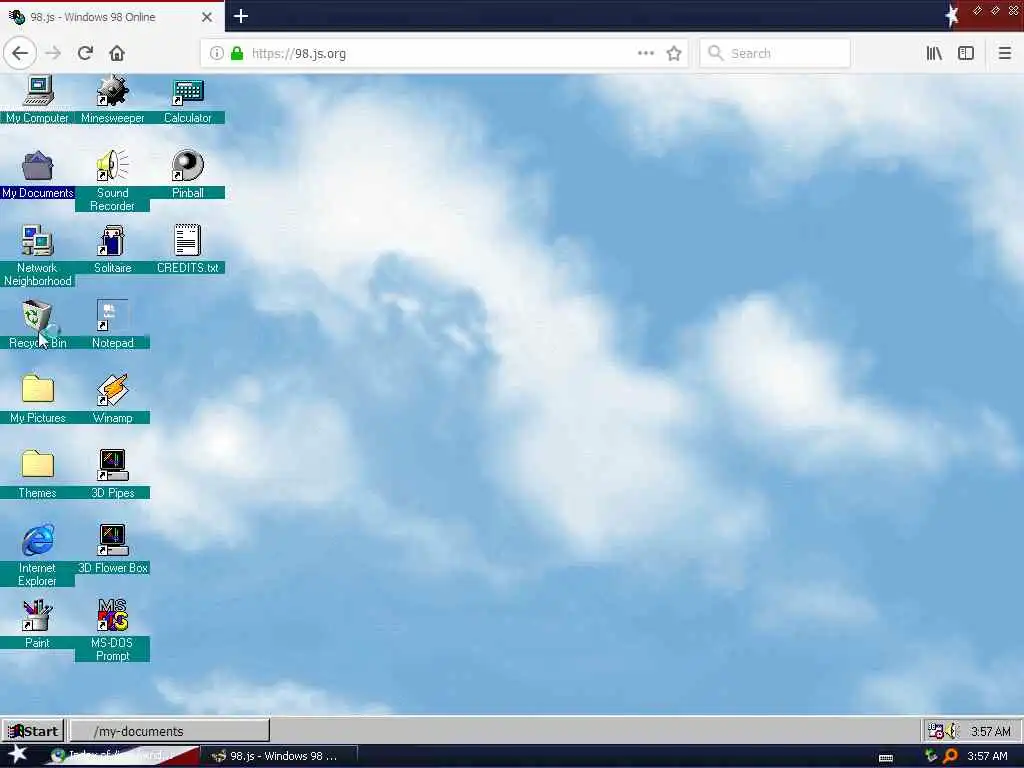The image size is (1024, 768).
Task: Switch to the 'Index of' host taskbar window
Action: pos(121,756)
